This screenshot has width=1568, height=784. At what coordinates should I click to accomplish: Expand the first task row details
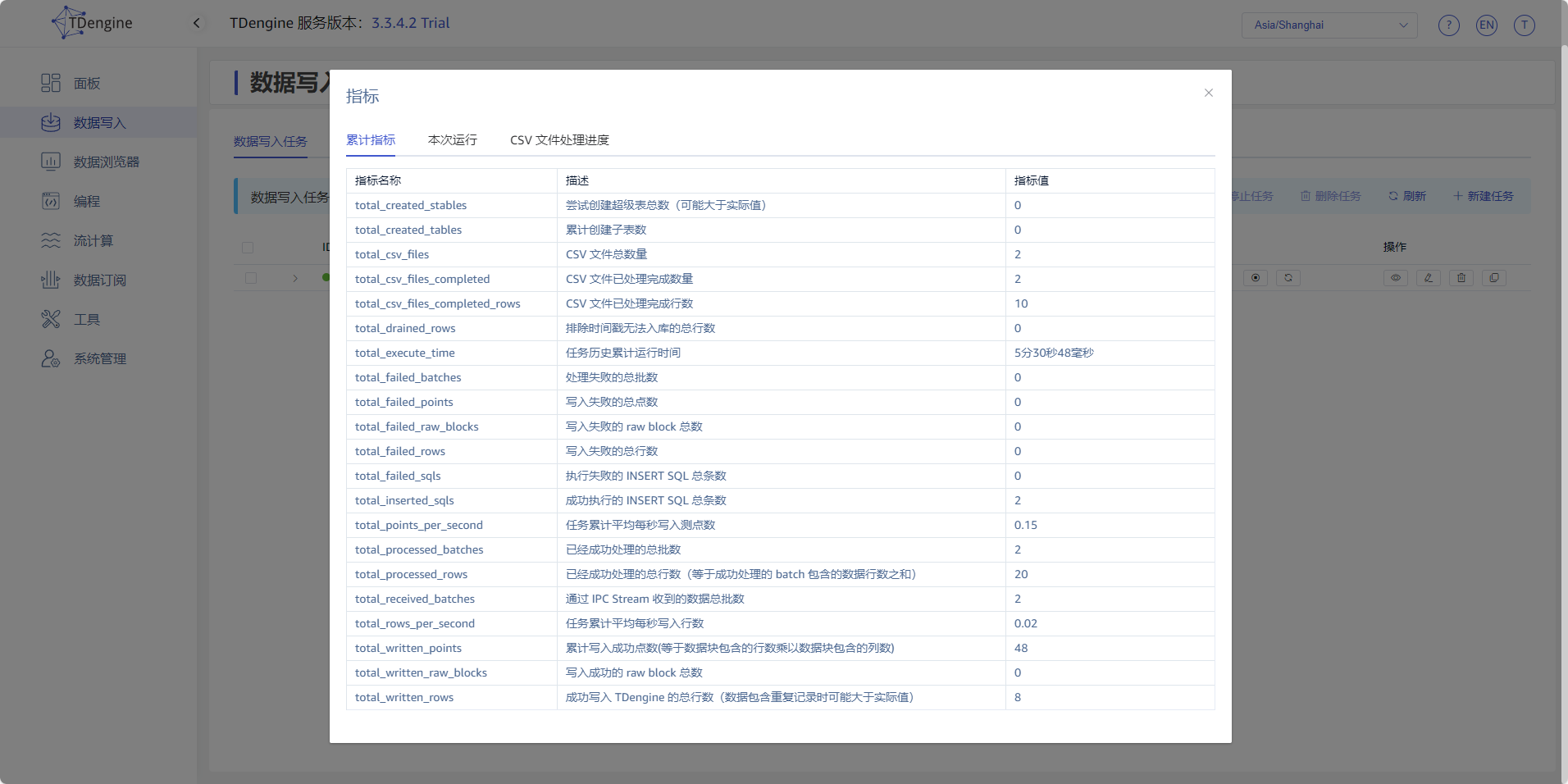coord(295,278)
